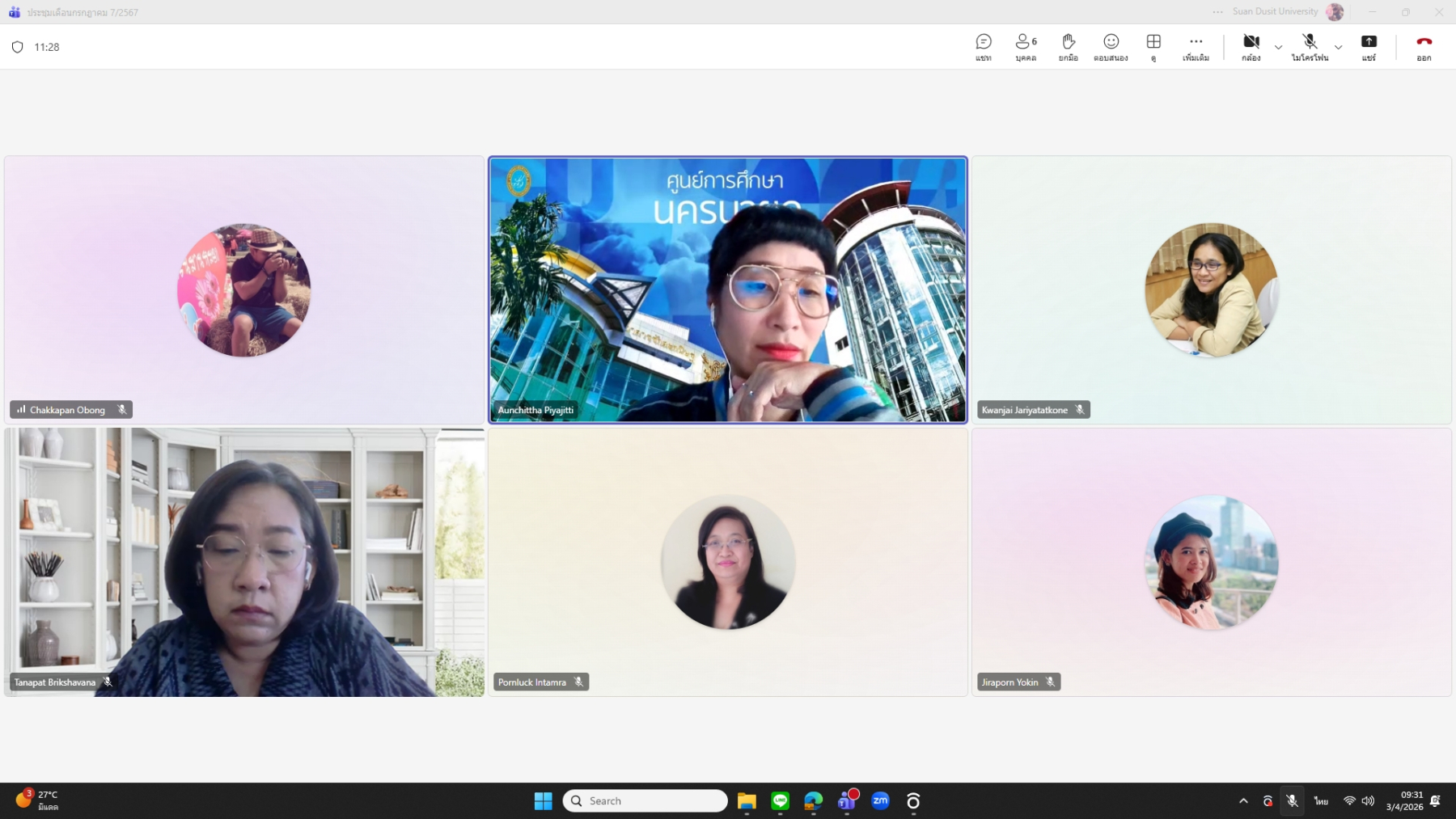Image resolution: width=1456 pixels, height=819 pixels.
Task: Unmute the microphone in the meeting toolbar
Action: click(x=1310, y=47)
